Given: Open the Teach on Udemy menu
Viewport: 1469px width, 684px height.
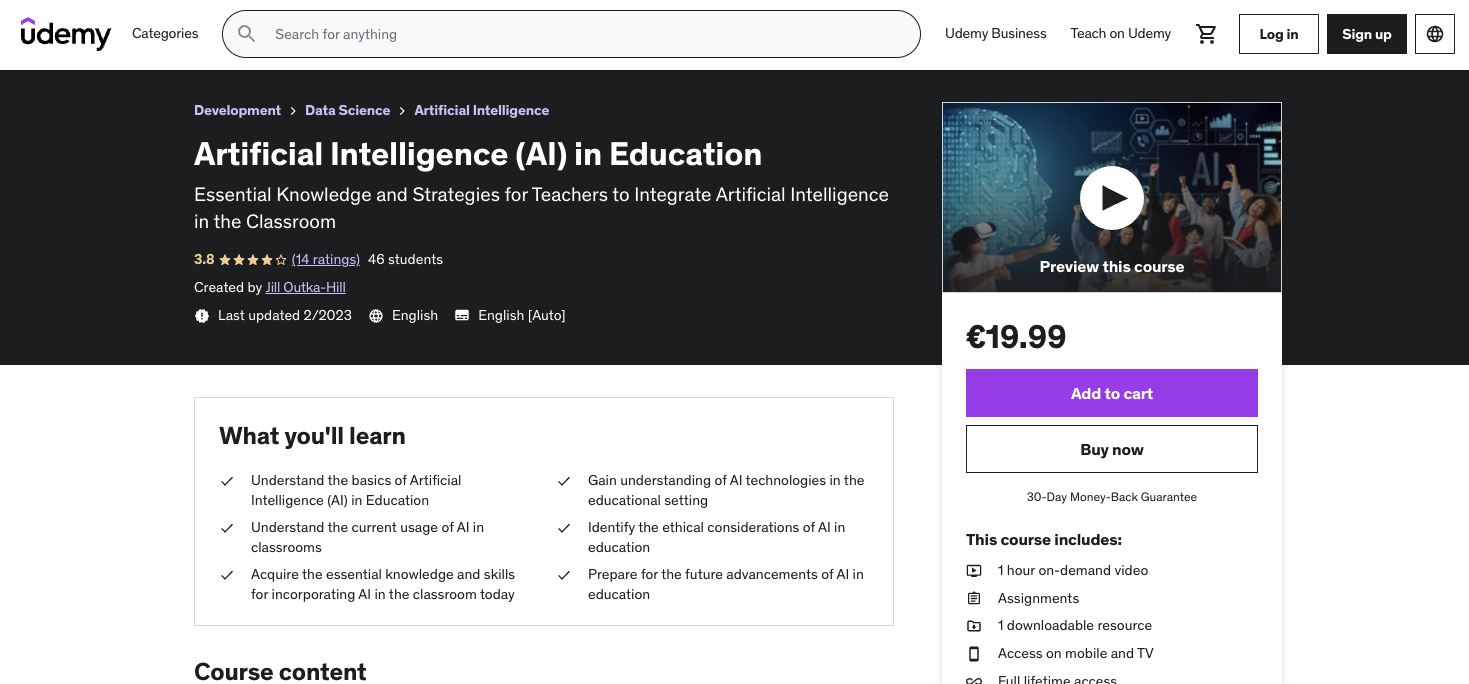Looking at the screenshot, I should tap(1120, 33).
